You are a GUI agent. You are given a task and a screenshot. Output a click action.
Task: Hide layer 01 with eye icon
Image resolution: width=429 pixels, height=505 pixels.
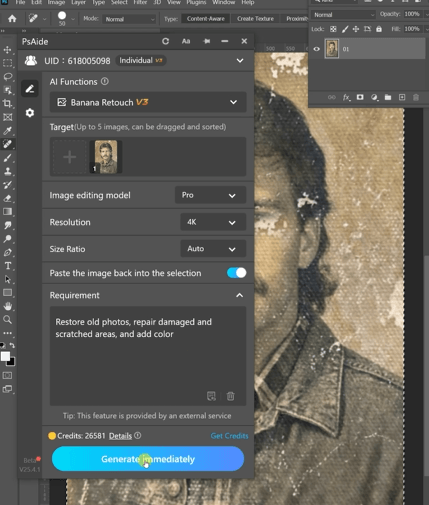[x=316, y=49]
